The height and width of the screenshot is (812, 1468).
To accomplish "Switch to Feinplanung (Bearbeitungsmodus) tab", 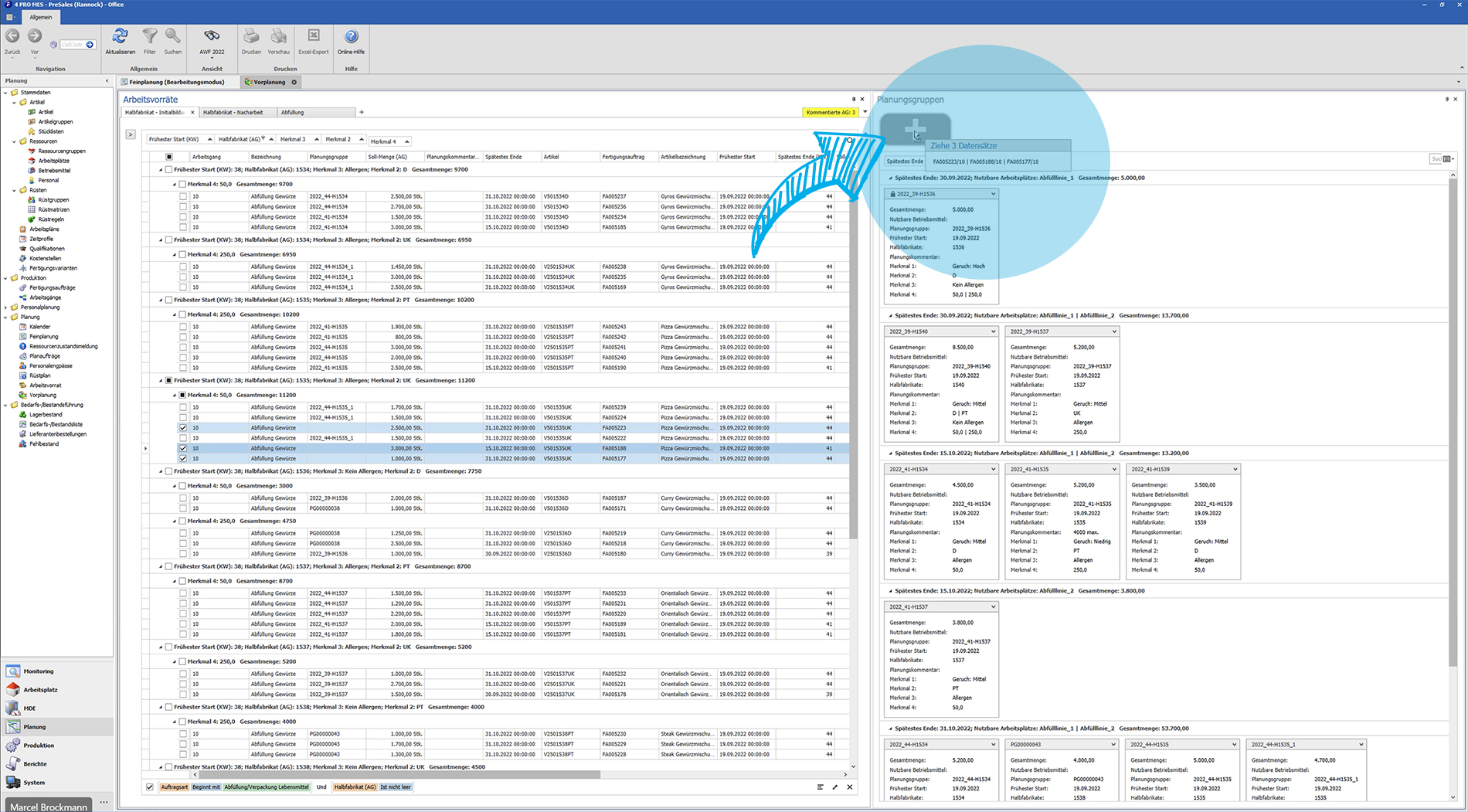I will 177,82.
